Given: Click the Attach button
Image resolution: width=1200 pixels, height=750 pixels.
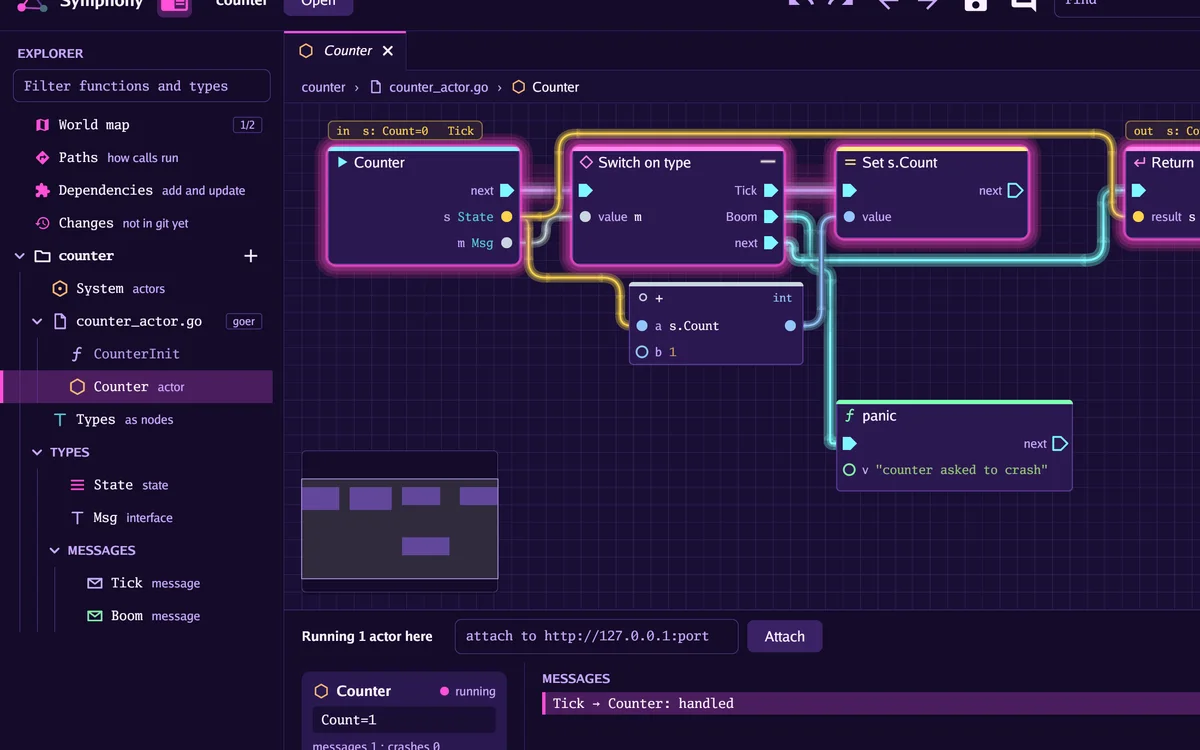Looking at the screenshot, I should [x=785, y=636].
